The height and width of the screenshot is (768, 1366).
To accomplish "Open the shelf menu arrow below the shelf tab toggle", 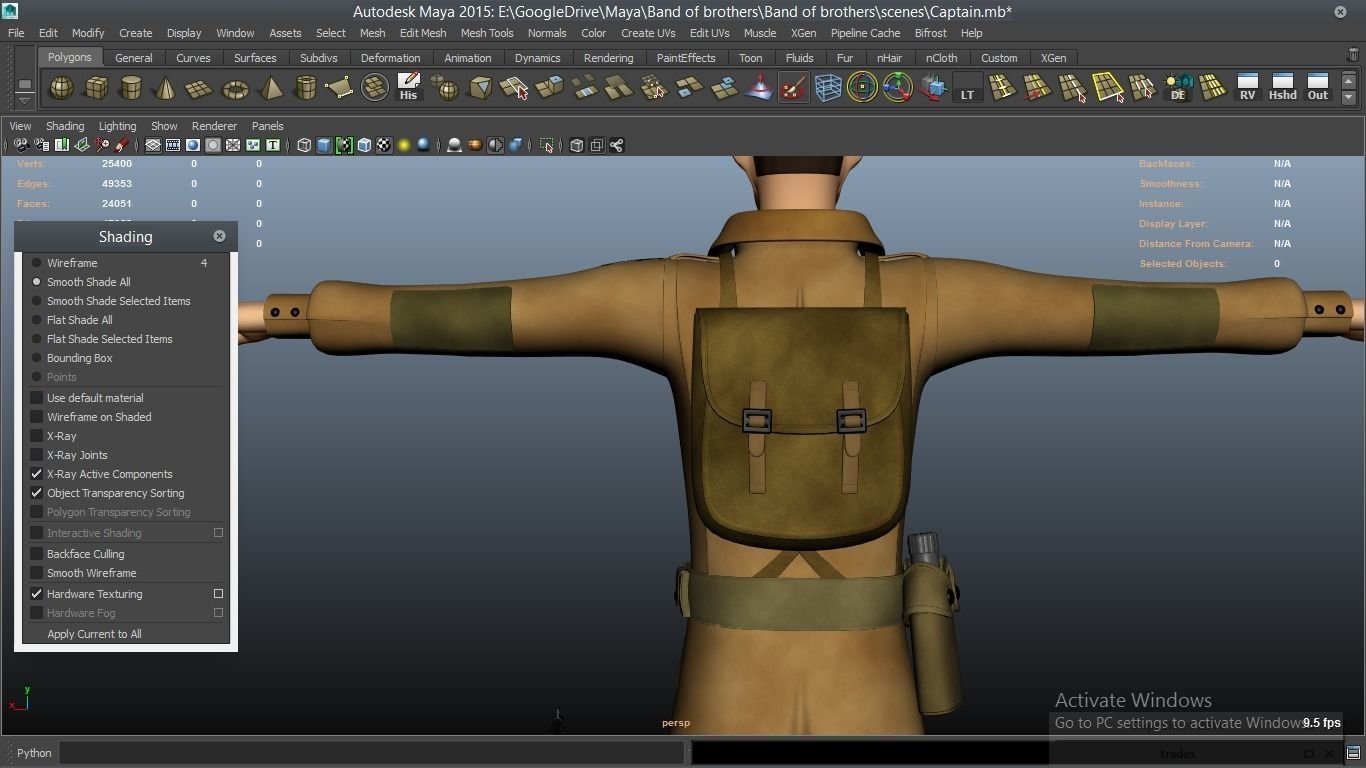I will pos(25,99).
